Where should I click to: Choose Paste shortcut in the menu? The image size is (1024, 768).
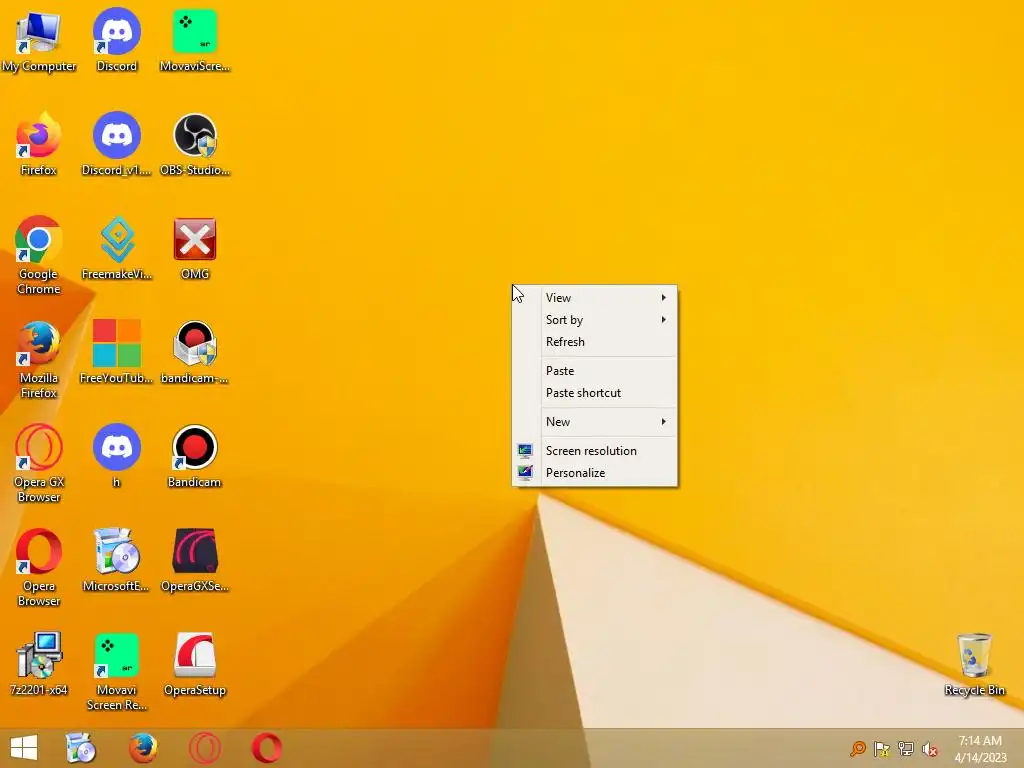click(594, 393)
